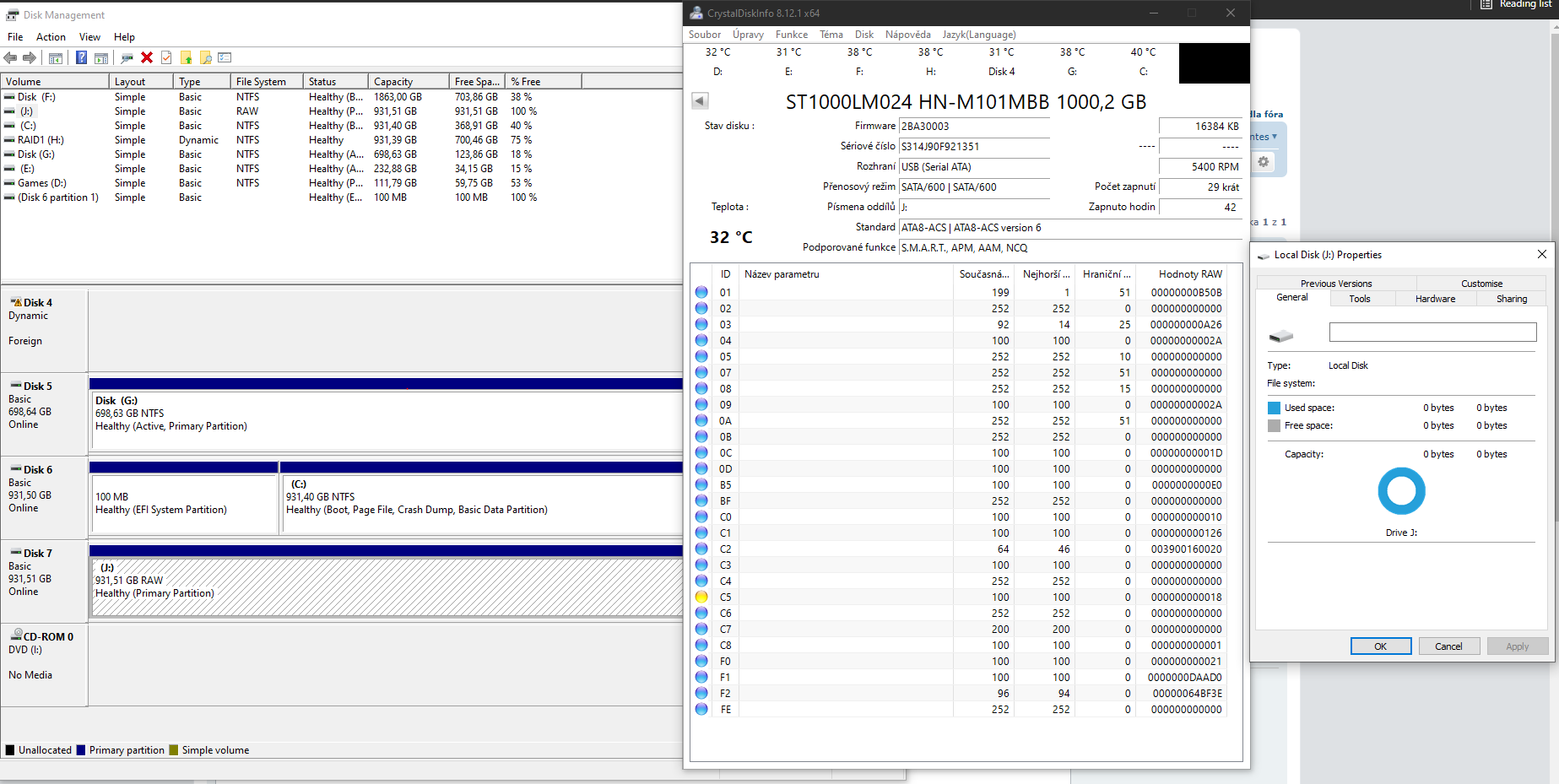
Task: Click the properties checkmark page icon
Action: click(x=166, y=57)
